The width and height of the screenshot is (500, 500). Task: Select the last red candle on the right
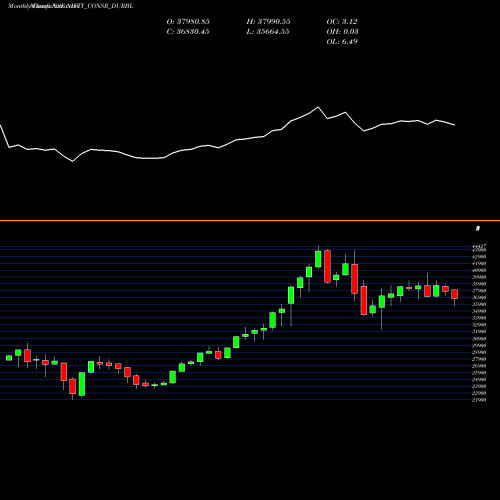[454, 294]
